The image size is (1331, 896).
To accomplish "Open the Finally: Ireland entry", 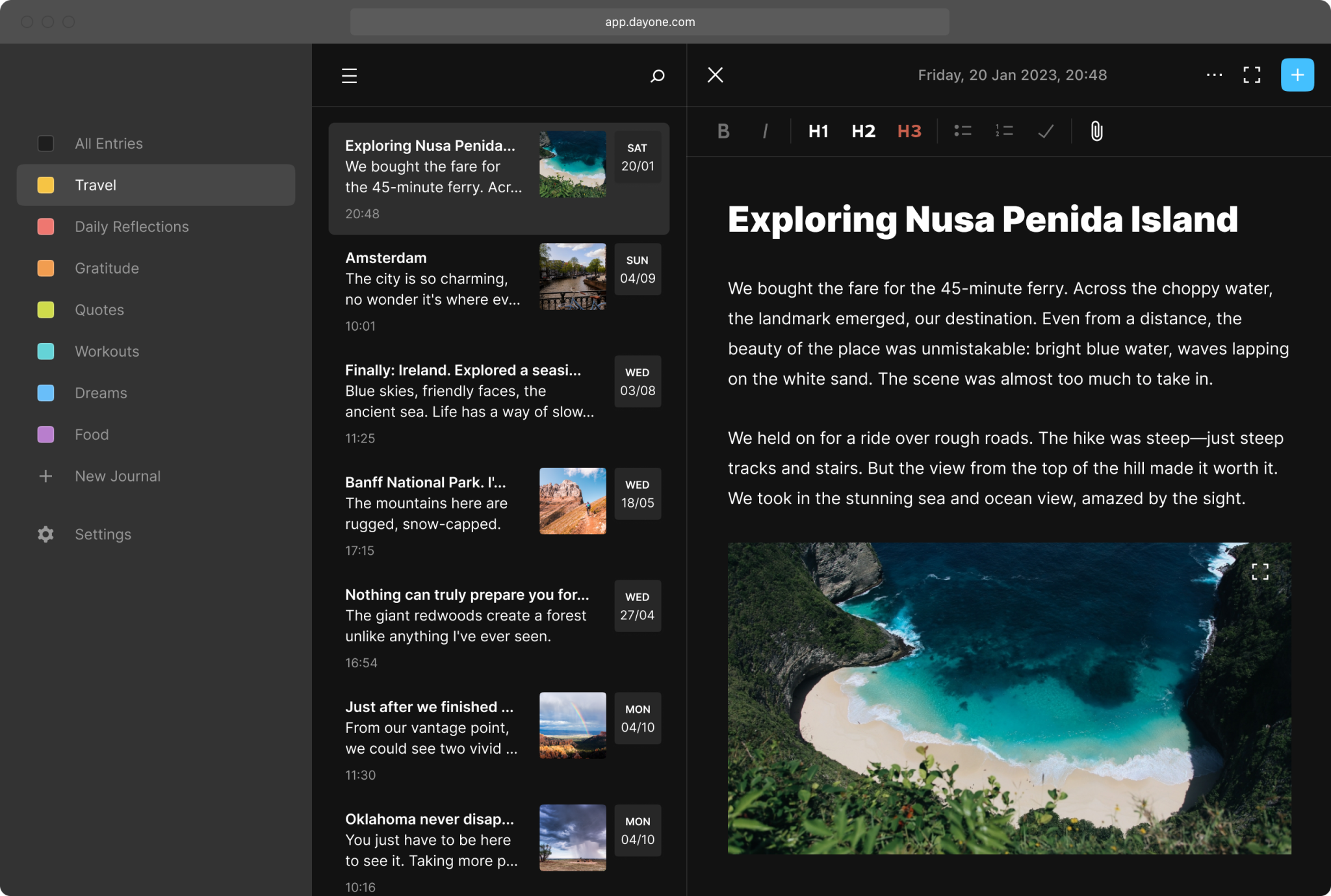I will pos(498,403).
